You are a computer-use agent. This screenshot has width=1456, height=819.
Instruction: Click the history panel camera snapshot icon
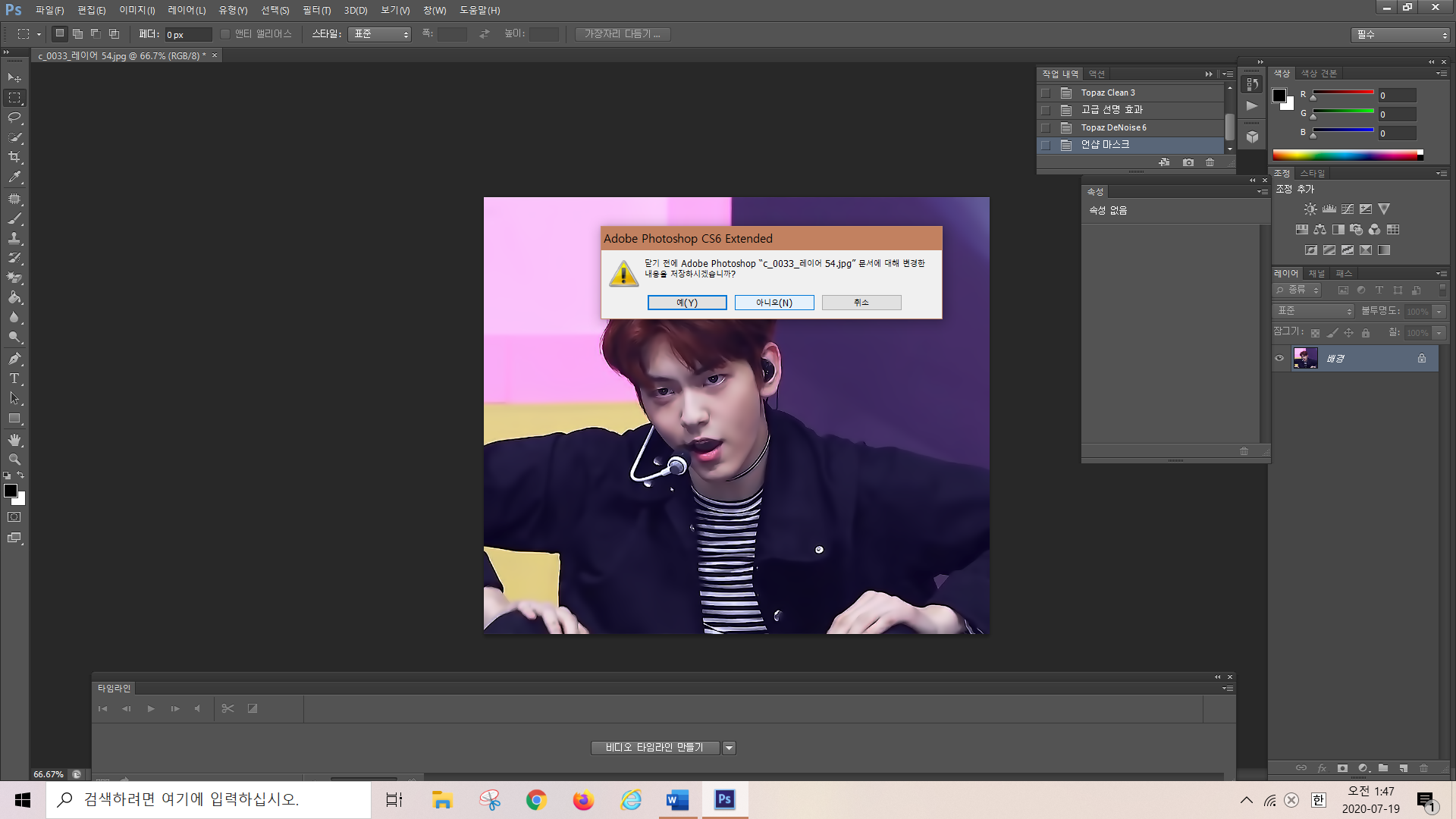[x=1188, y=162]
